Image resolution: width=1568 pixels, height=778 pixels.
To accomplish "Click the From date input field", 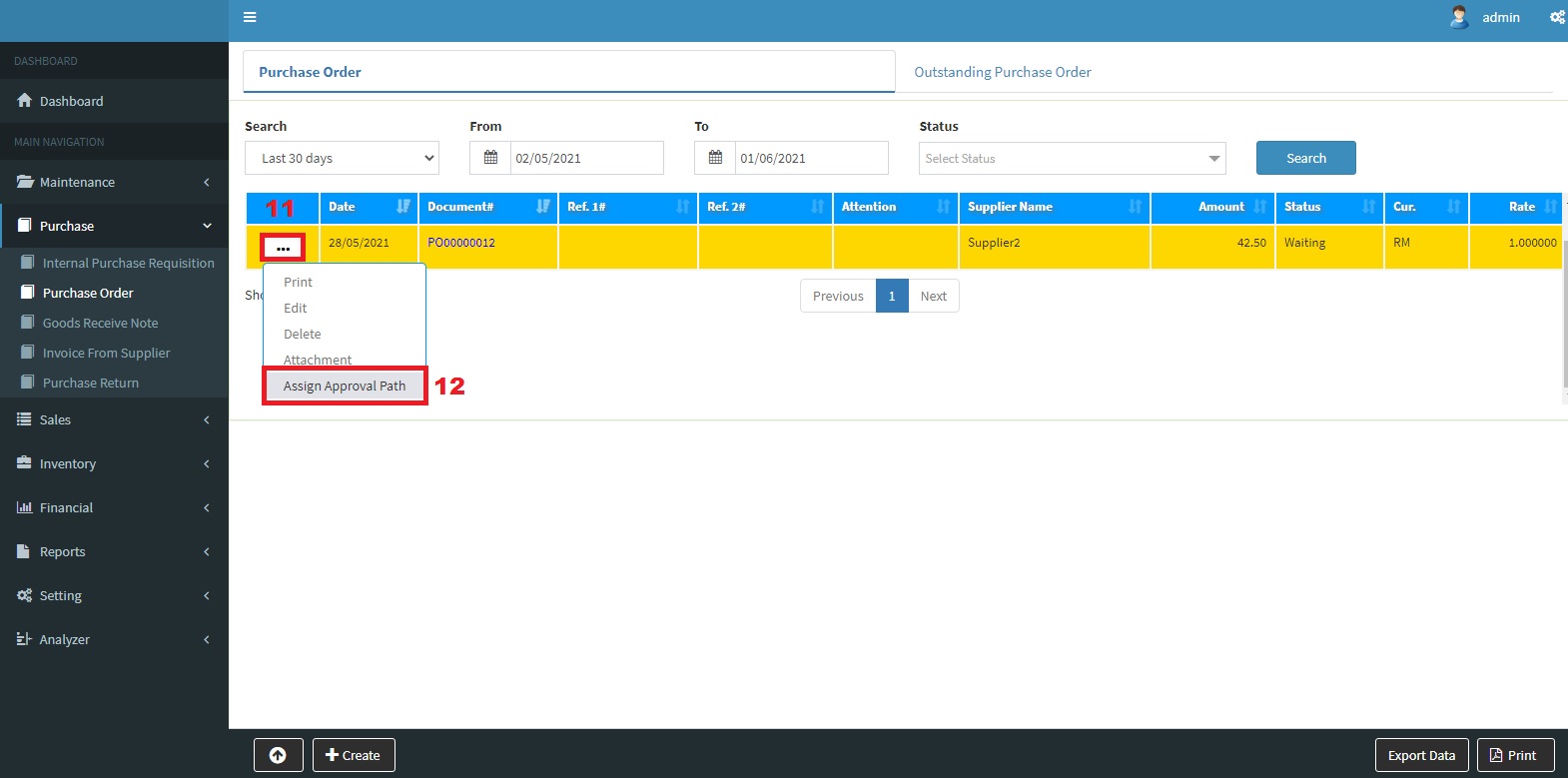I will [585, 158].
